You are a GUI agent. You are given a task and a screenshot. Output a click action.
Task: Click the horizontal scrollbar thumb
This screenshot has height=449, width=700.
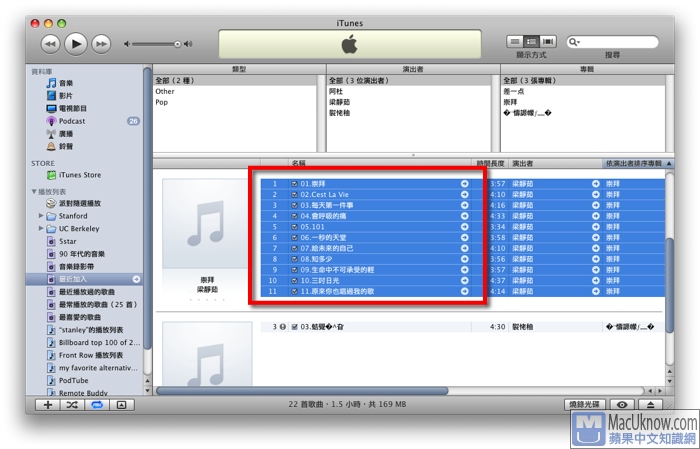pyautogui.click(x=302, y=391)
